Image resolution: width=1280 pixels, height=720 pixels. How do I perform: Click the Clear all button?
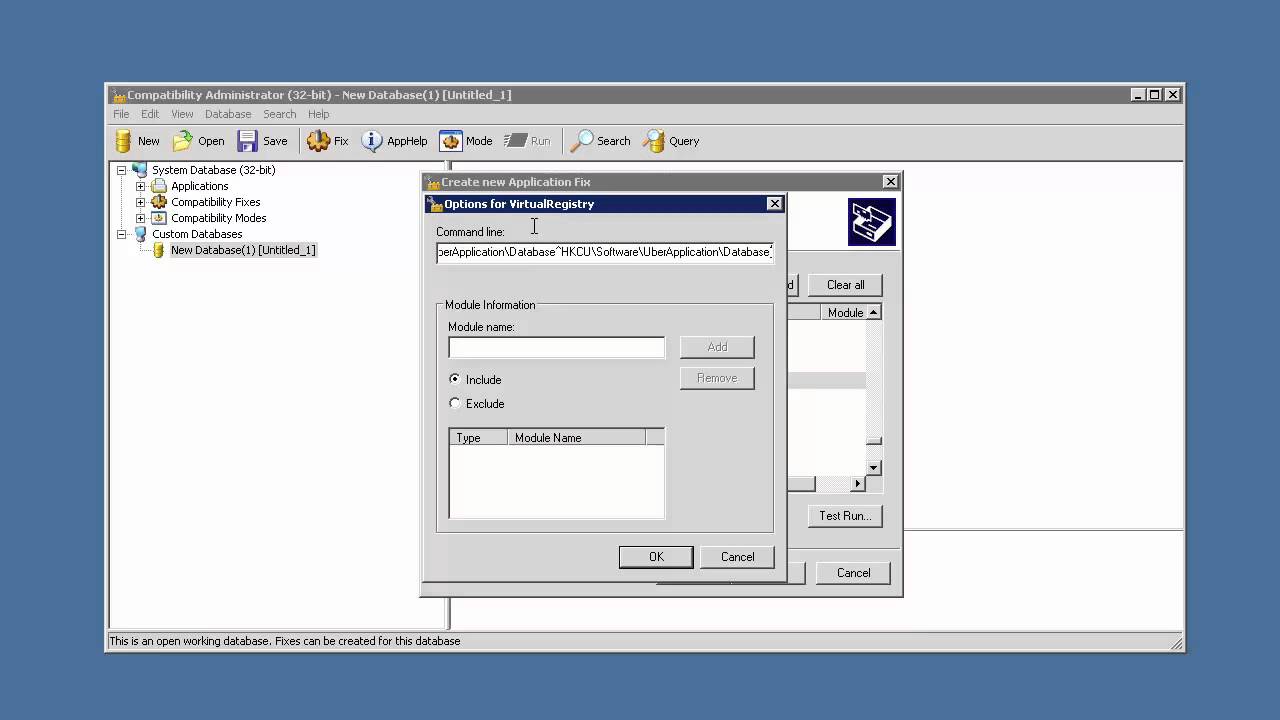click(845, 285)
